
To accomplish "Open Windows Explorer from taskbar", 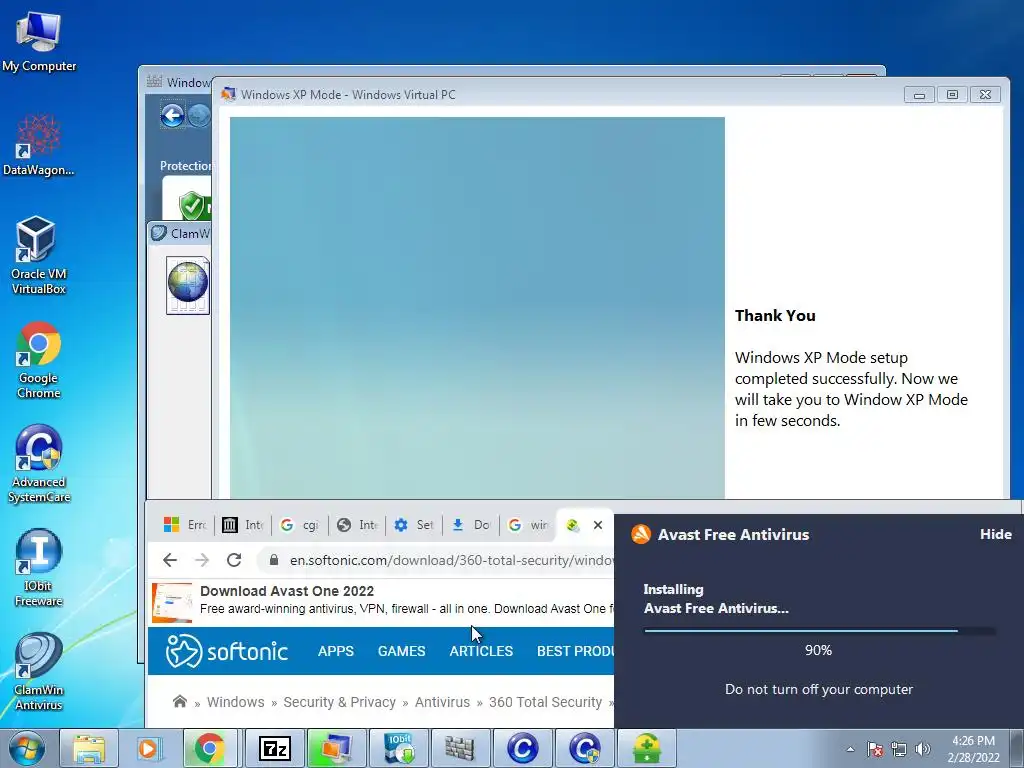I will [x=89, y=748].
